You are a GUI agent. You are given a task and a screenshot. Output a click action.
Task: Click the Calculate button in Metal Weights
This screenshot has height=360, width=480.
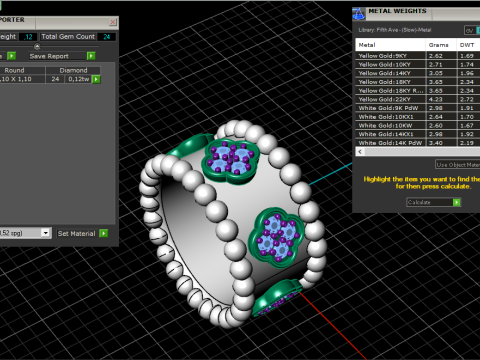coord(429,202)
